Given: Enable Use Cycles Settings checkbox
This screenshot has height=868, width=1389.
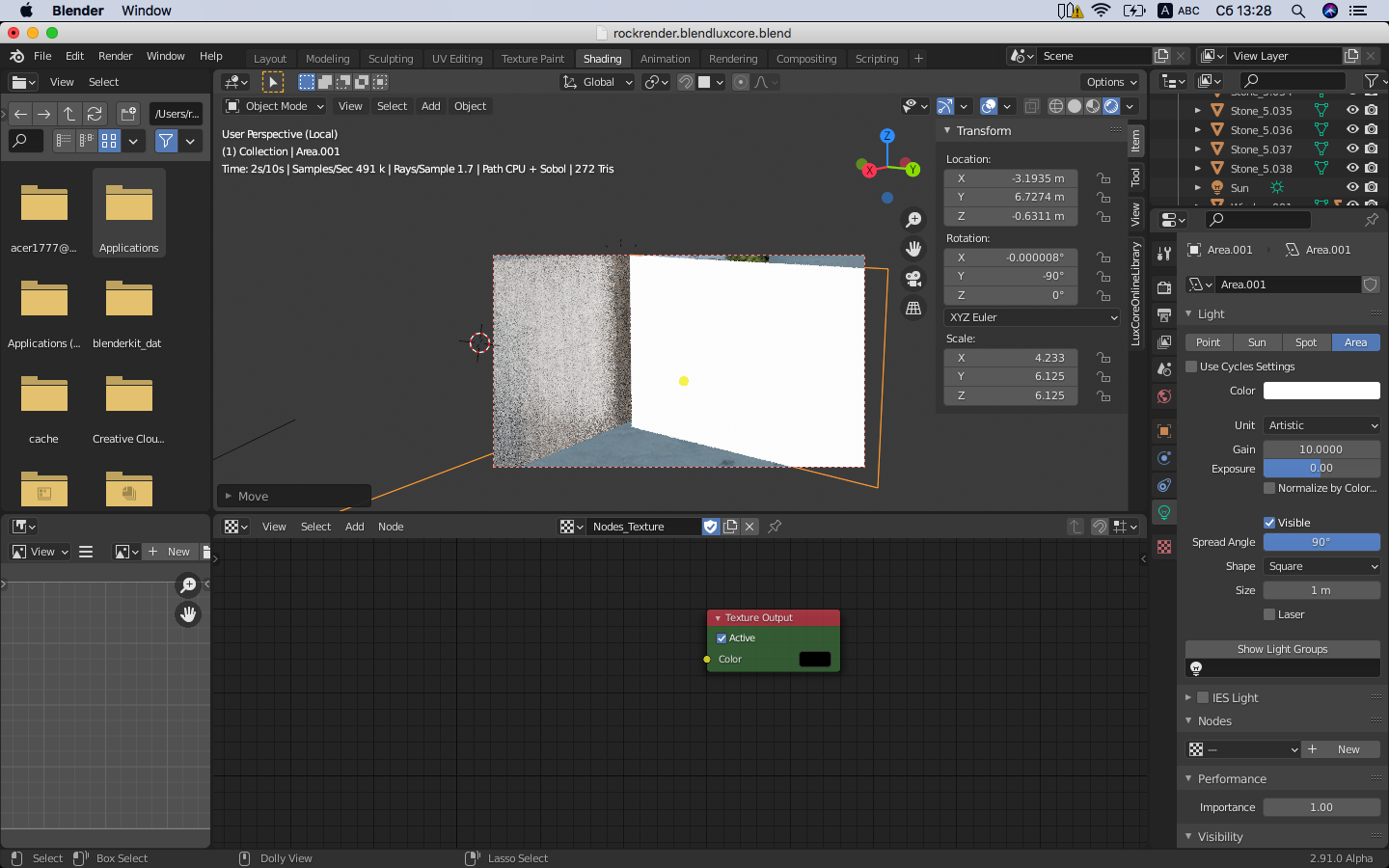Looking at the screenshot, I should [1191, 366].
